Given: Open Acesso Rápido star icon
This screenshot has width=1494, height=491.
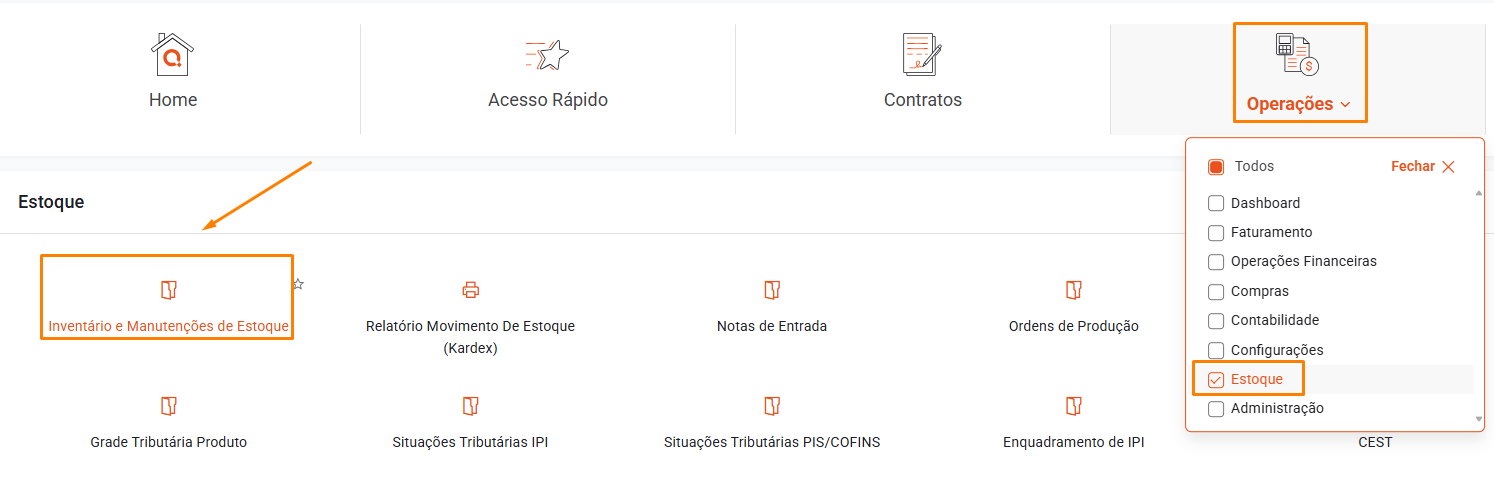Looking at the screenshot, I should (547, 55).
